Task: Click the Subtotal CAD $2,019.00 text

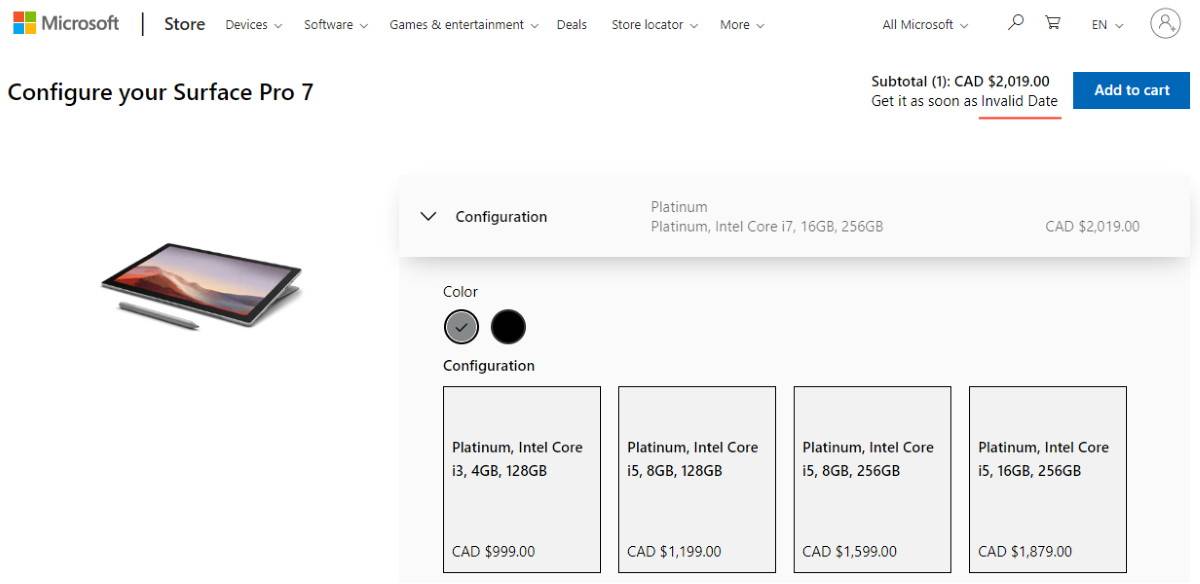Action: point(960,81)
